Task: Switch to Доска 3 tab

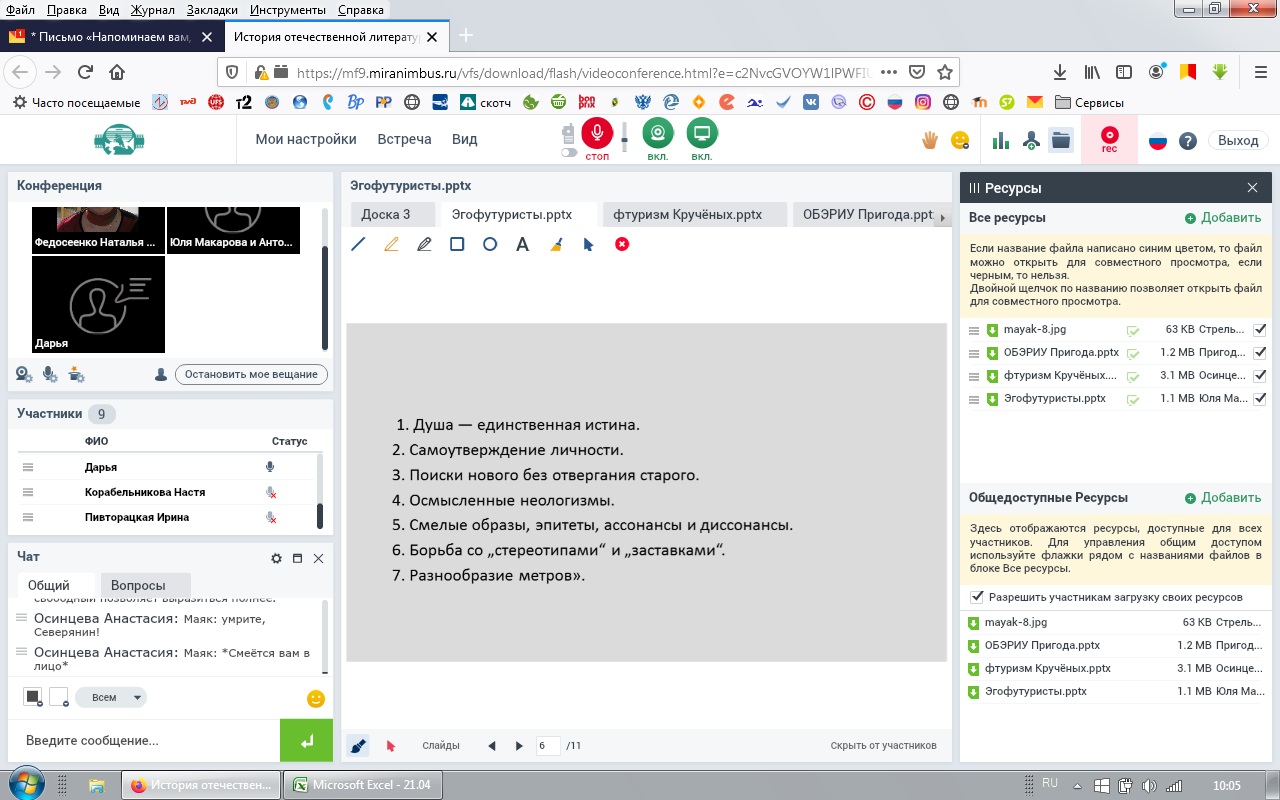Action: [x=393, y=214]
